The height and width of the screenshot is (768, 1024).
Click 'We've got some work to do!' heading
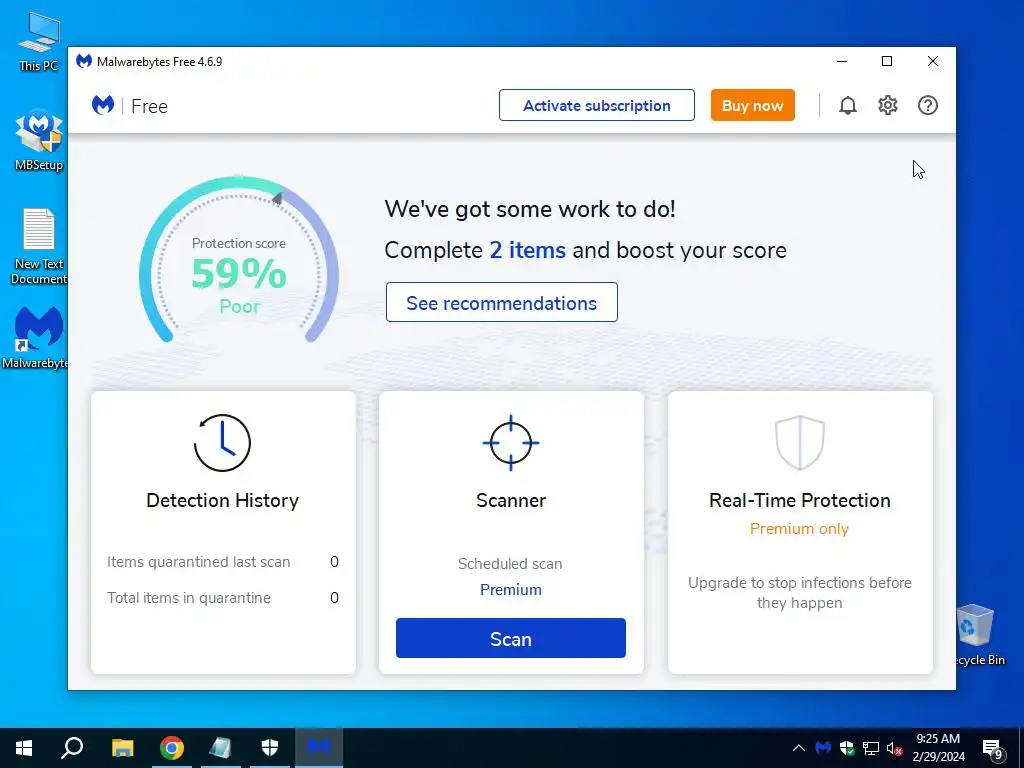click(530, 210)
